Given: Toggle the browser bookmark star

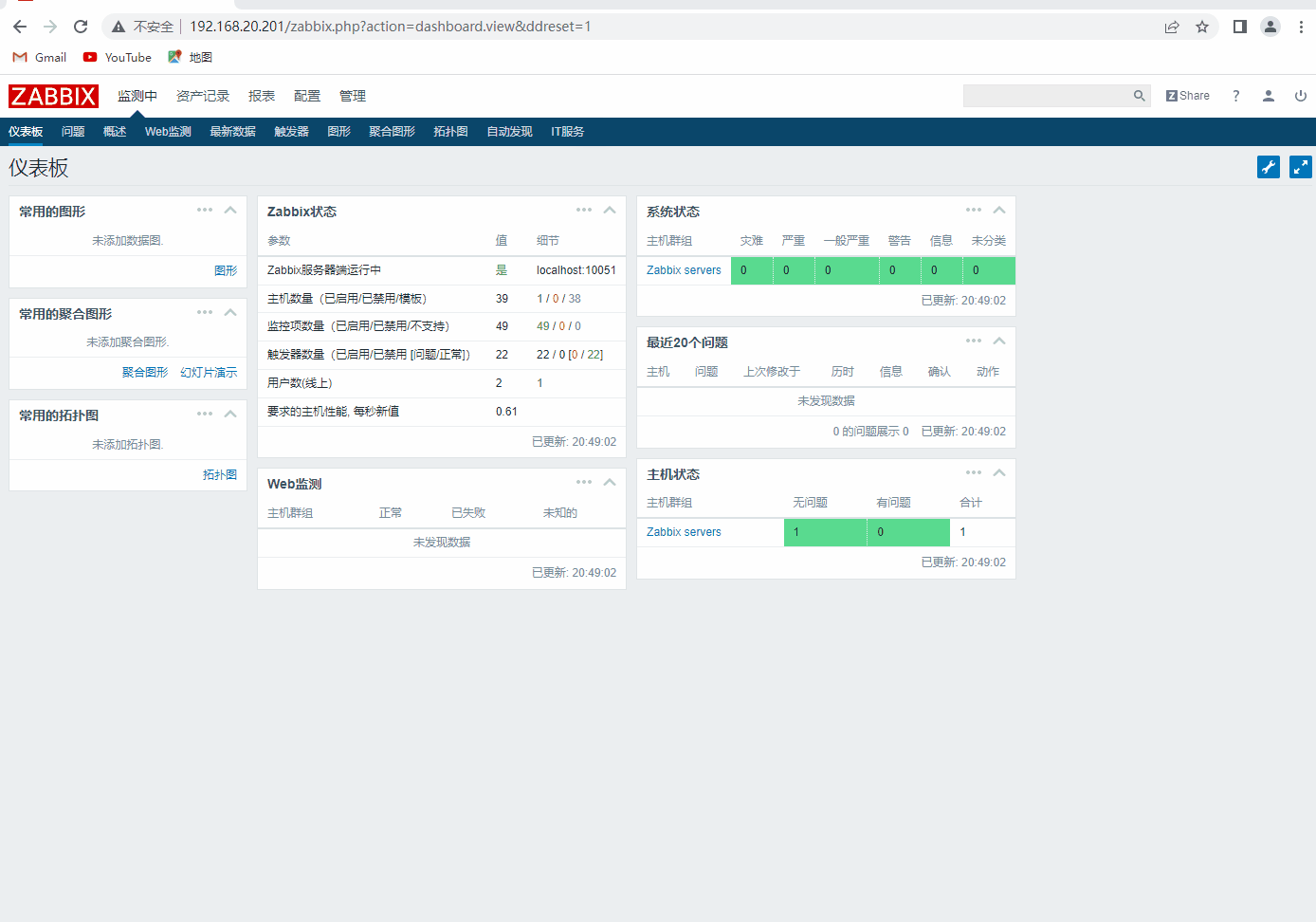Looking at the screenshot, I should click(1204, 27).
